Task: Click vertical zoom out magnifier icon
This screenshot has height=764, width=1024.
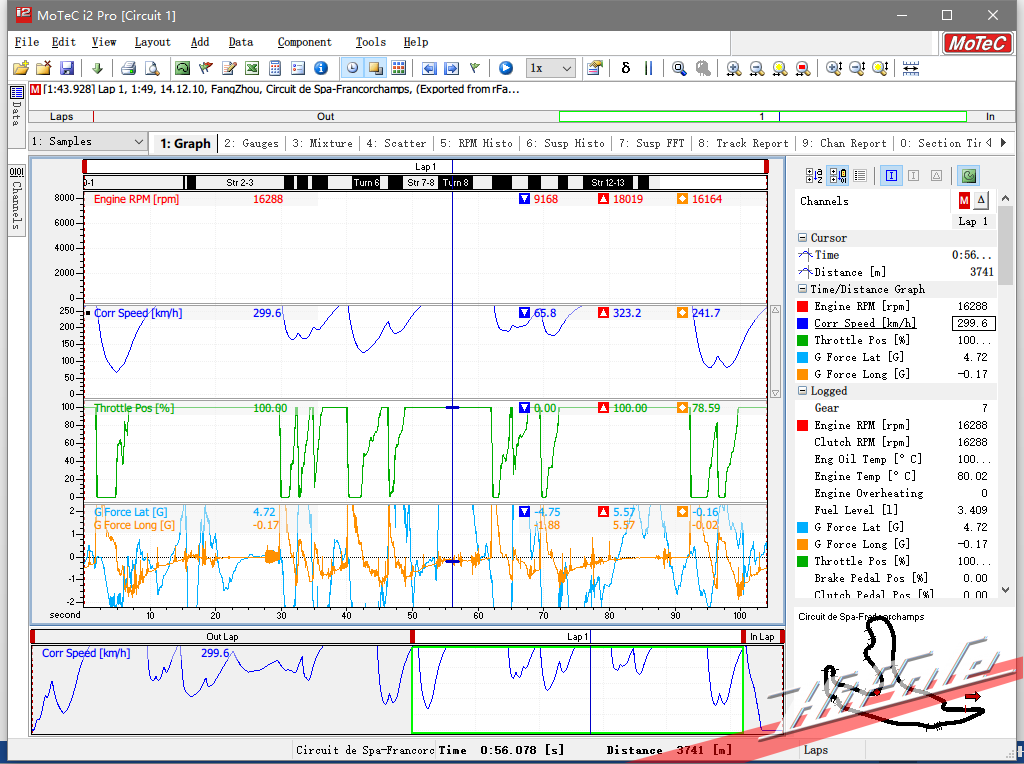Action: 857,68
